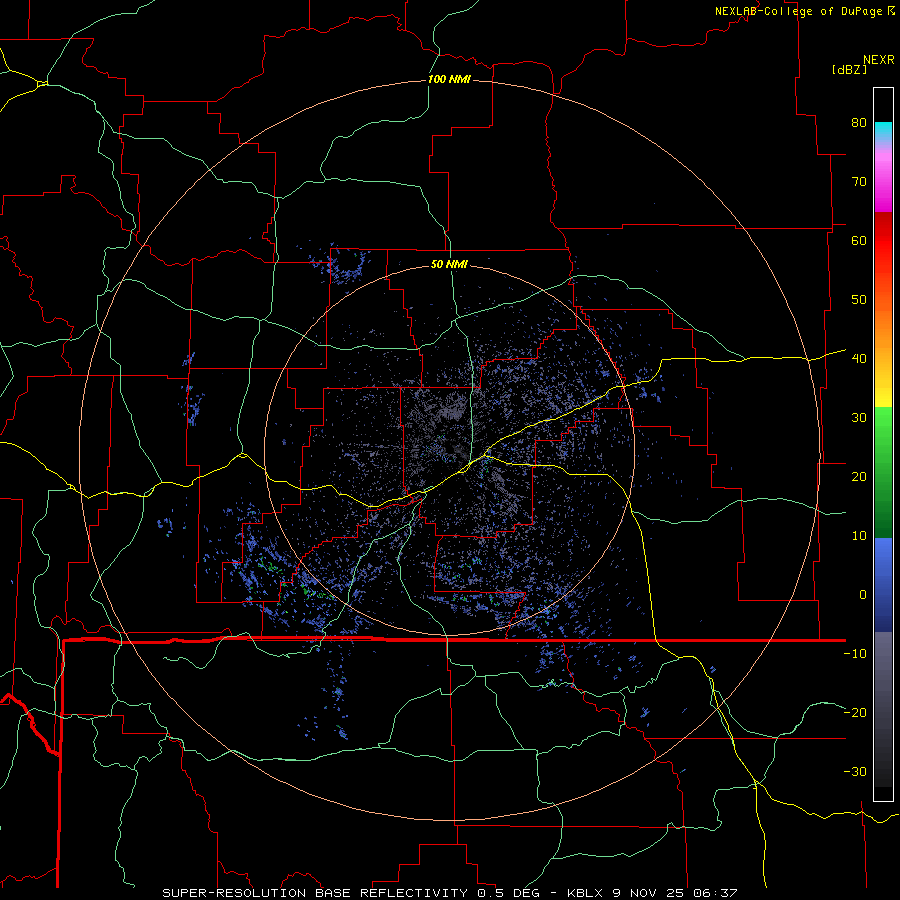Click the 50 dBZ scale value
Image resolution: width=900 pixels, height=900 pixels.
[x=859, y=300]
